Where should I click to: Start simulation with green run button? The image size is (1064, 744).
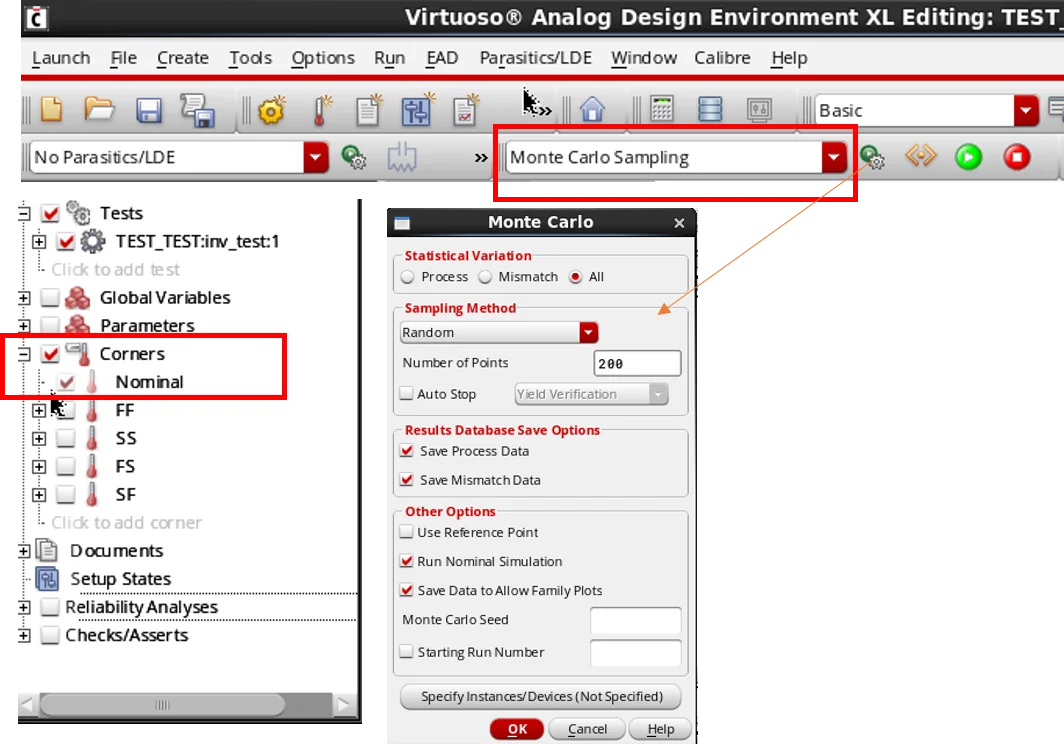pos(968,157)
